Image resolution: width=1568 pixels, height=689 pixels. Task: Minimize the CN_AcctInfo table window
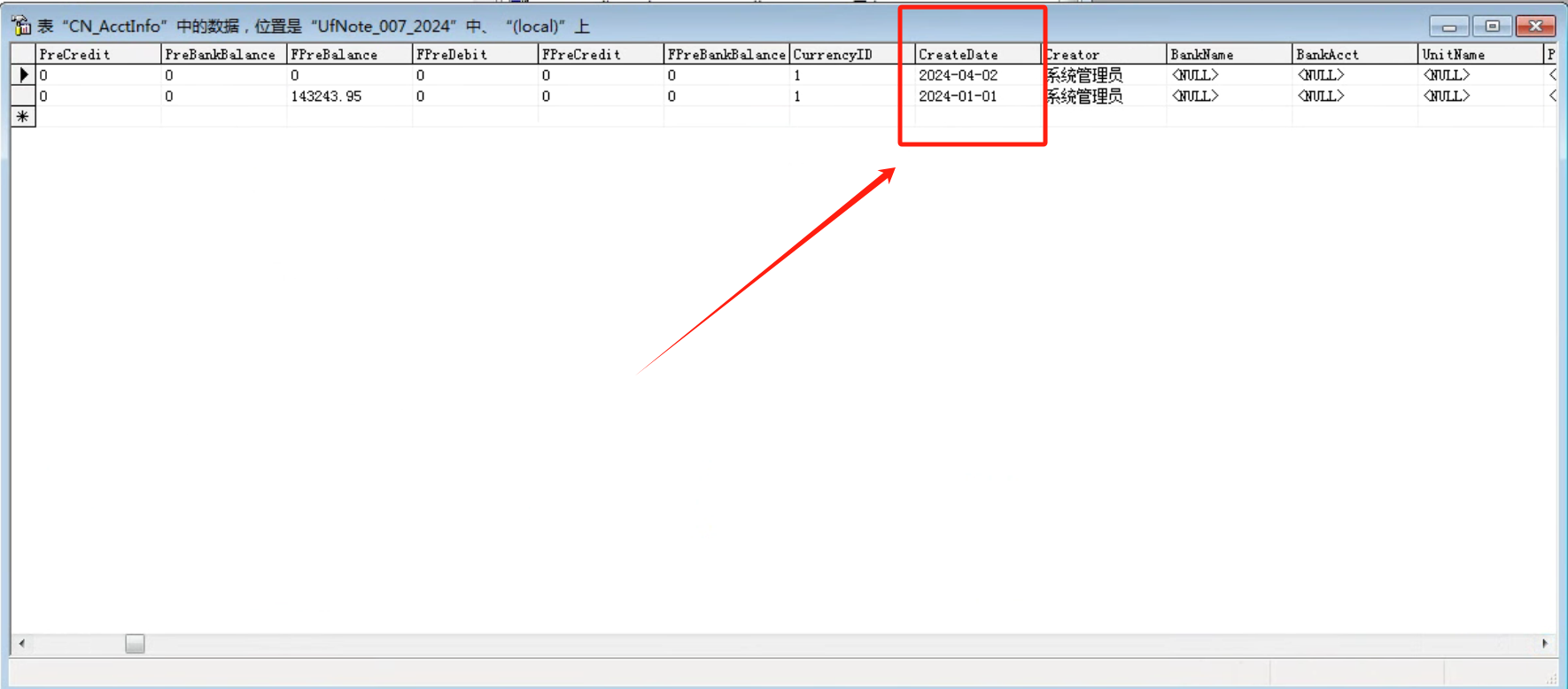(1448, 27)
